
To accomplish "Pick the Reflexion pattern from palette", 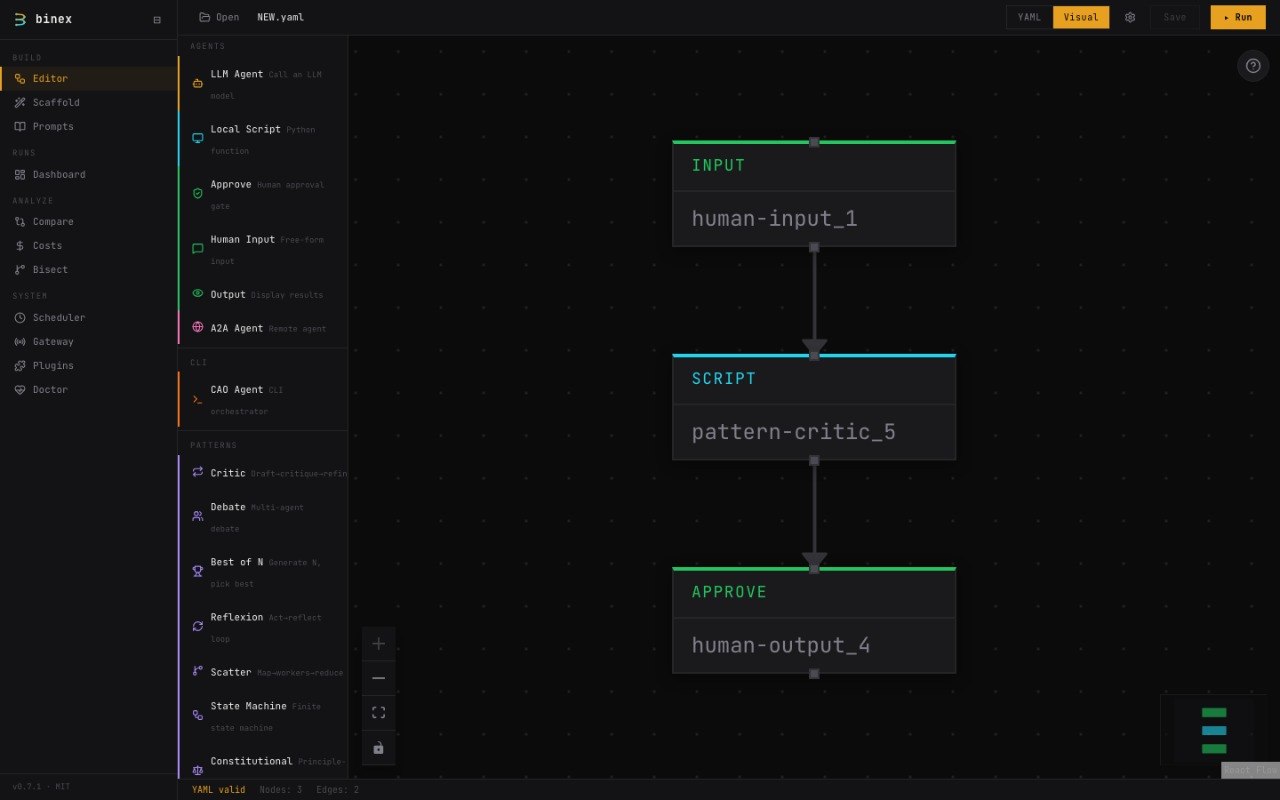I will [263, 627].
